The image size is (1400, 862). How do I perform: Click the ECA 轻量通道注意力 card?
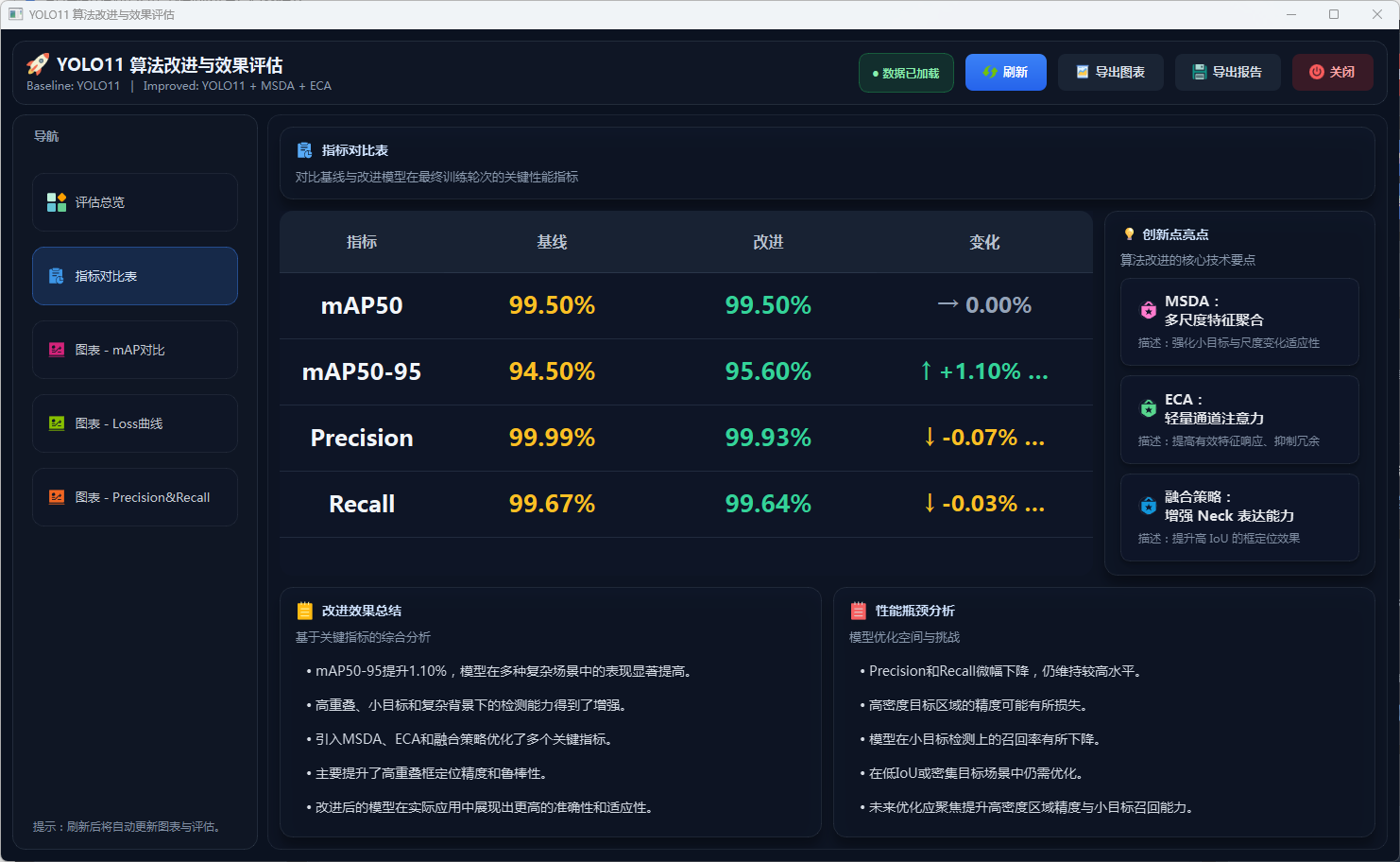pos(1239,420)
